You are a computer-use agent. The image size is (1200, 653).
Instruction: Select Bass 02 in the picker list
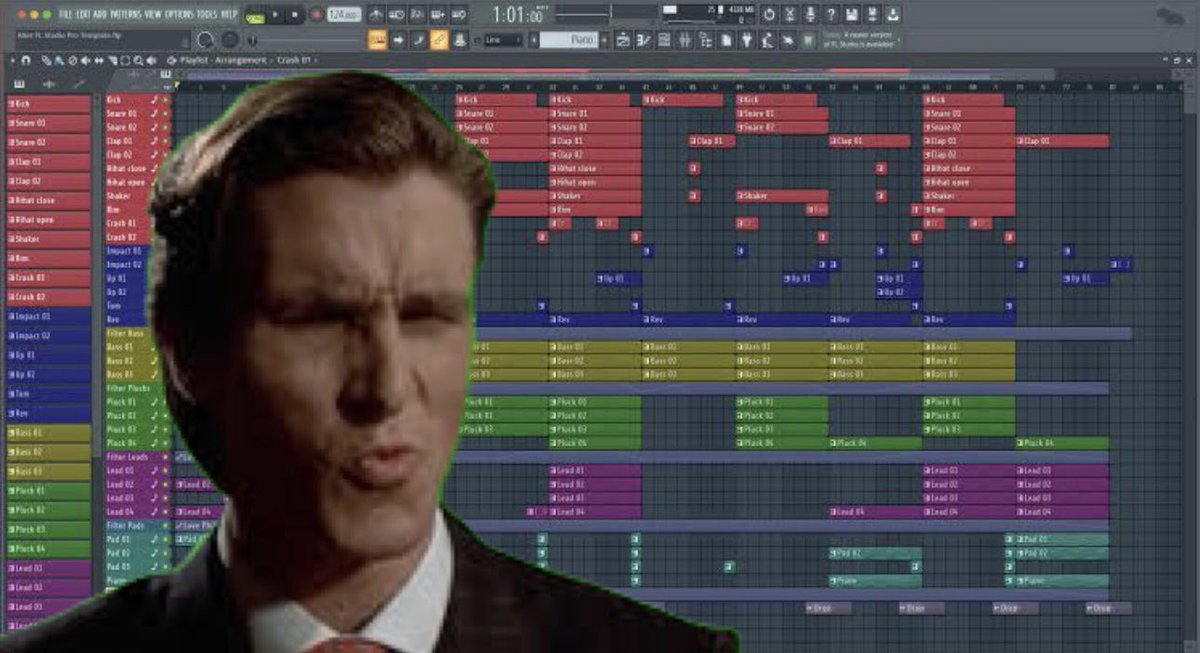[49, 452]
